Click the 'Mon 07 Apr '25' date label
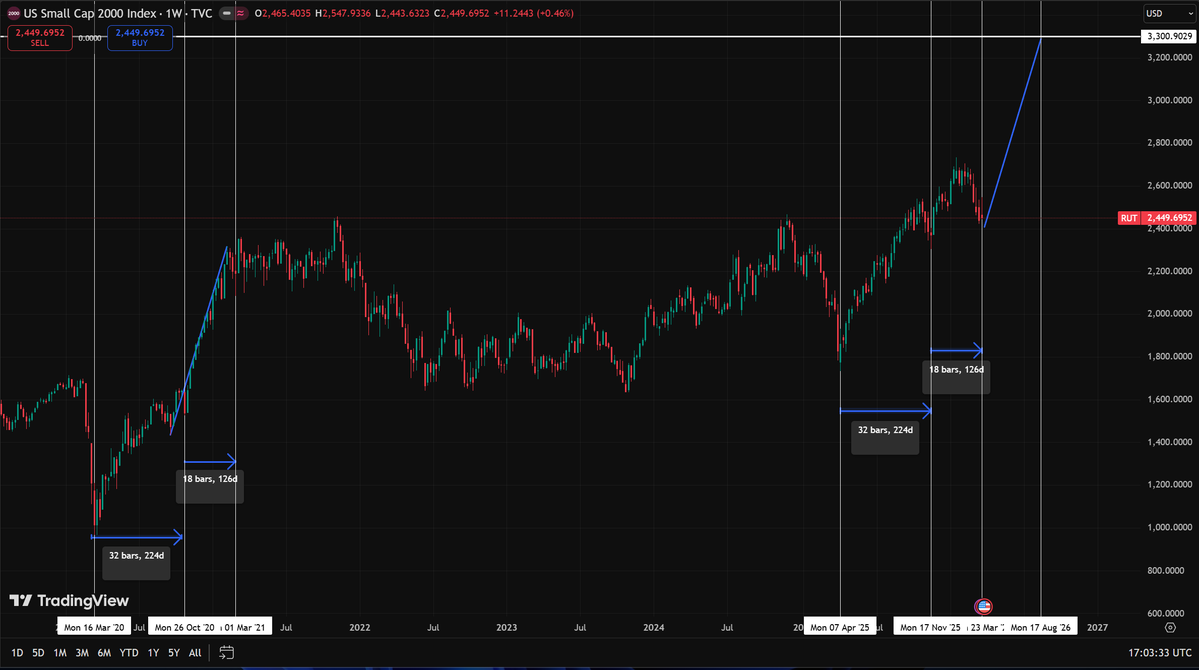 [x=840, y=627]
